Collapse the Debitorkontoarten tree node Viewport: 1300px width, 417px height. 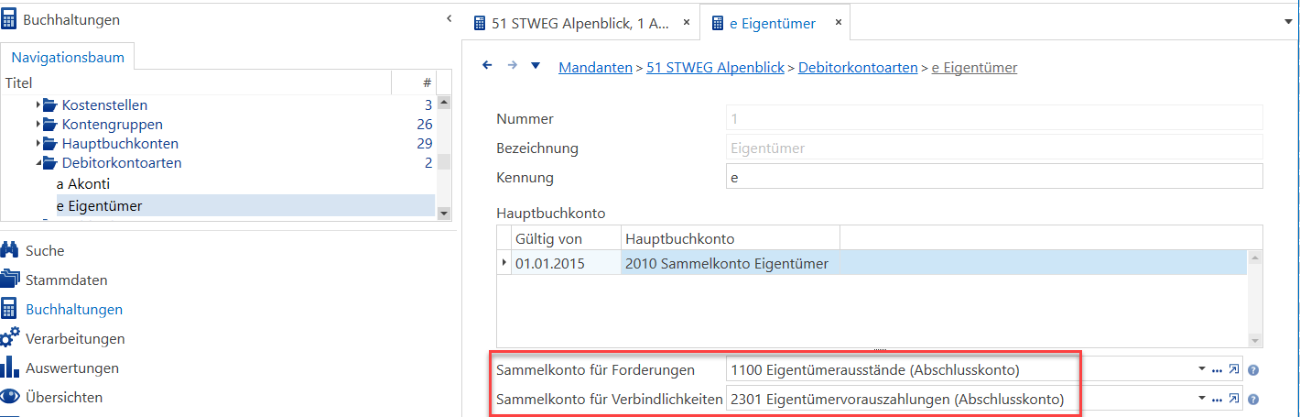point(38,163)
